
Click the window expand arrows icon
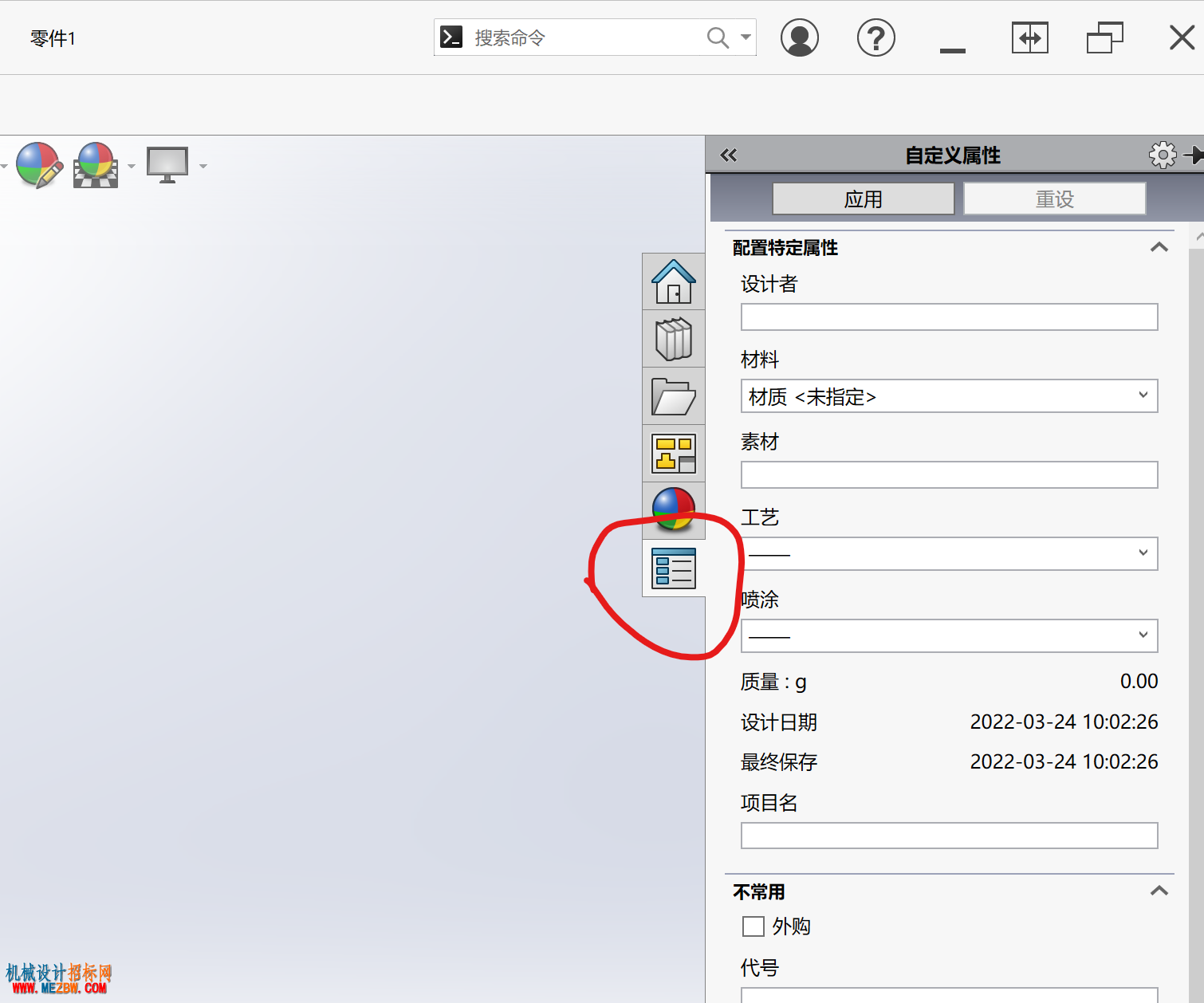pos(1029,37)
